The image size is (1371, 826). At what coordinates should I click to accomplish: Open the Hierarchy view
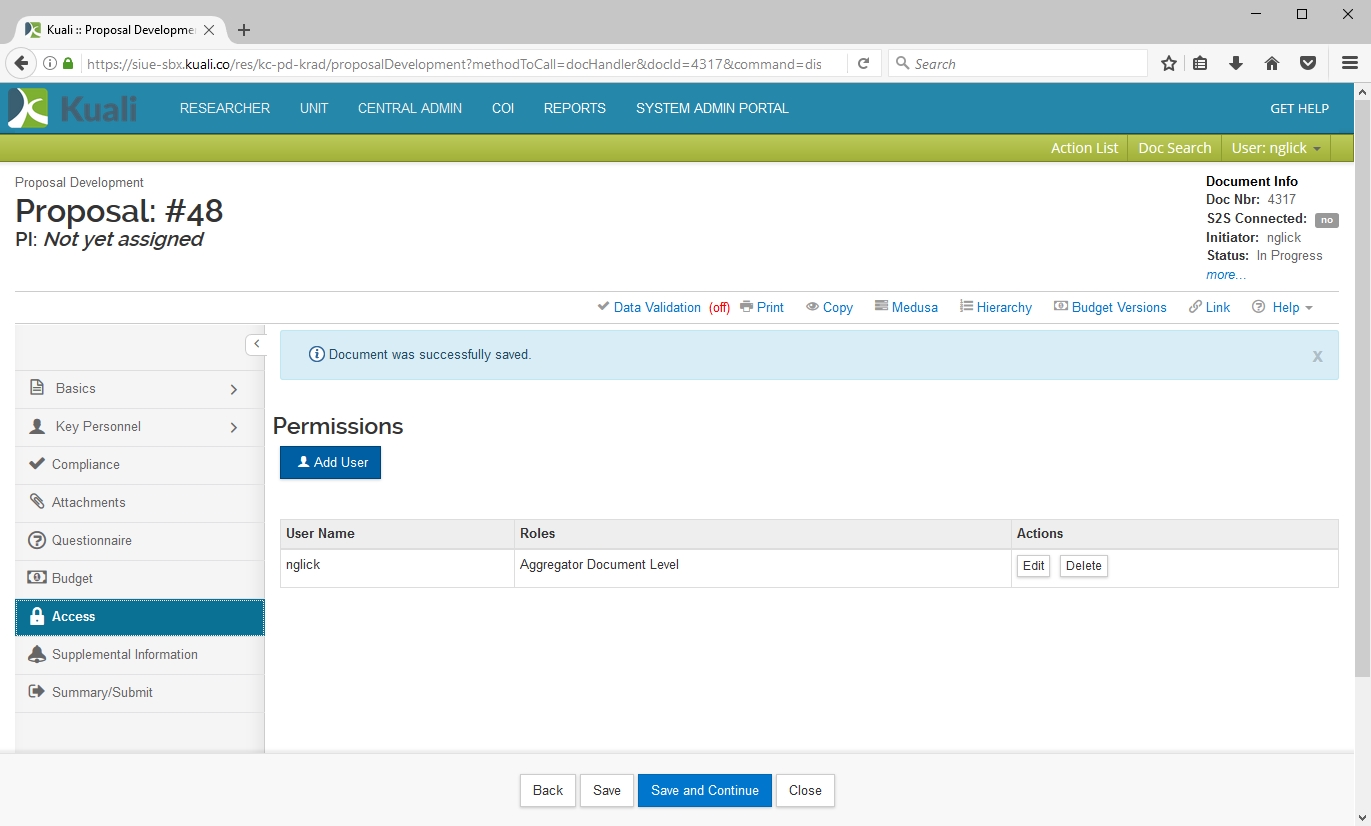(995, 307)
